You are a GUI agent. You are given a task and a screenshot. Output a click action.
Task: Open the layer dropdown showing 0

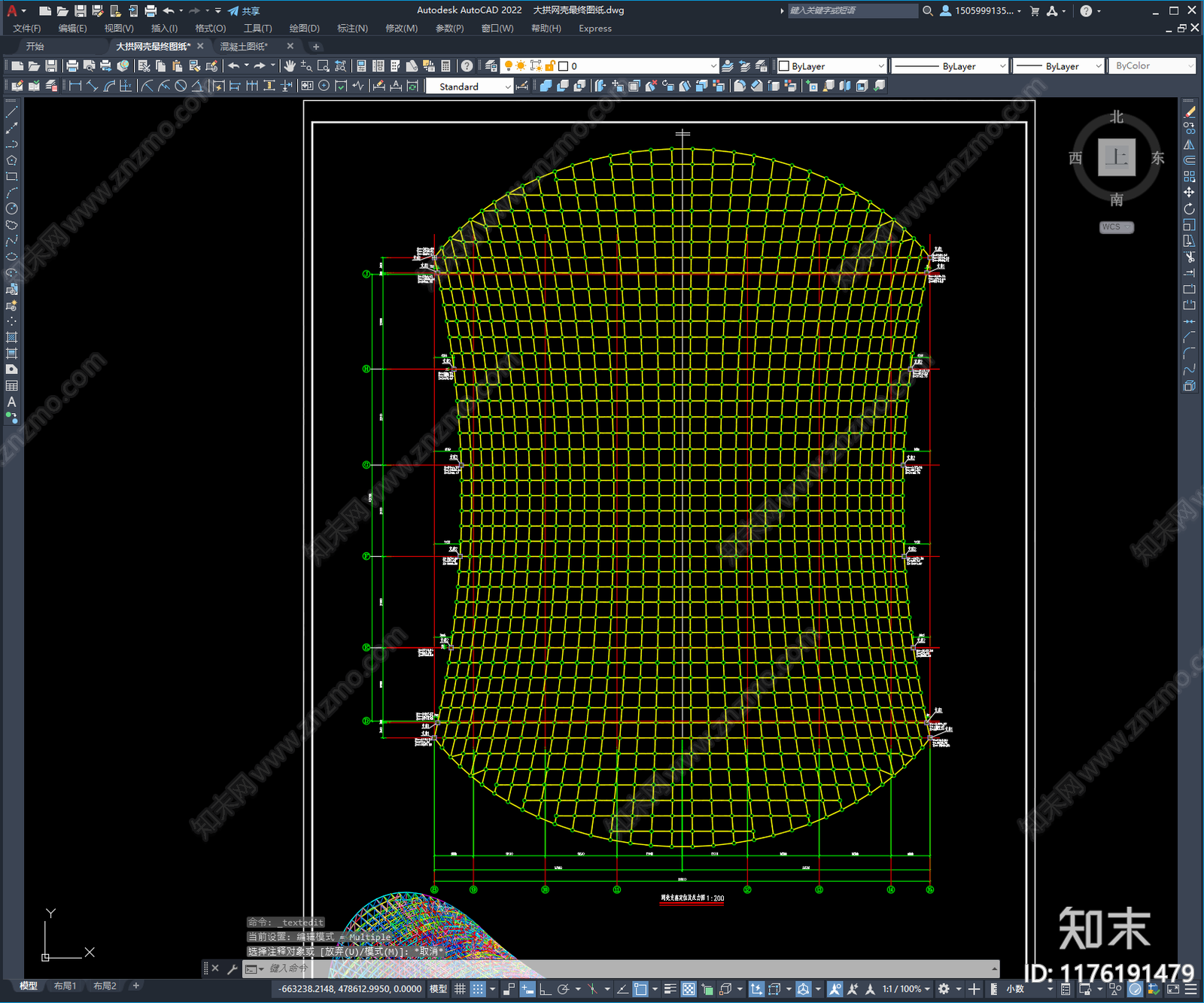click(x=610, y=66)
